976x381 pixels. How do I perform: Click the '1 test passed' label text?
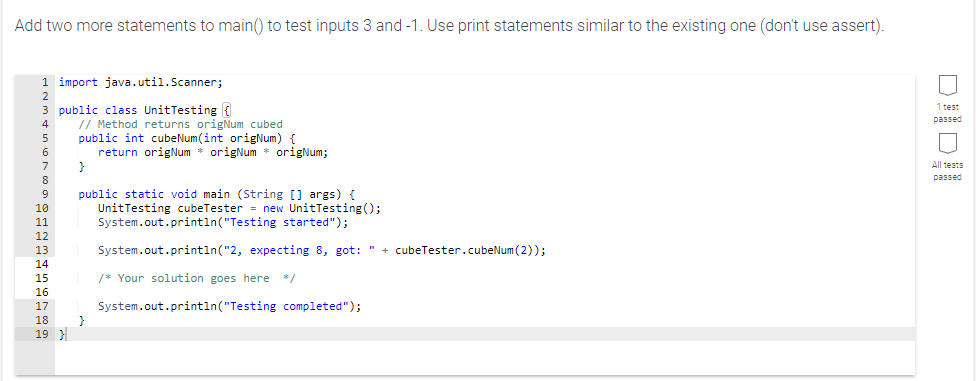(x=947, y=113)
